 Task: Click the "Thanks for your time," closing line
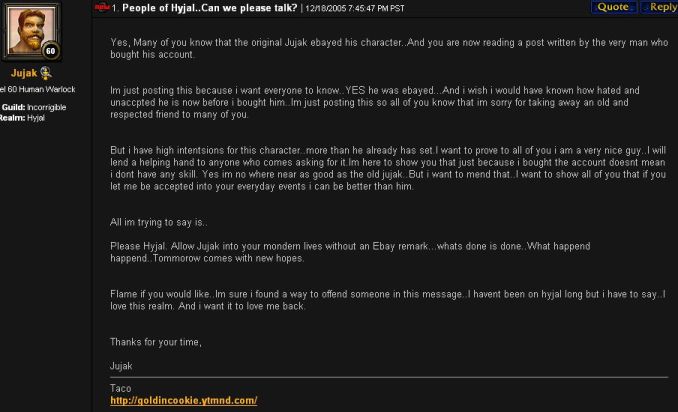pyautogui.click(x=156, y=342)
